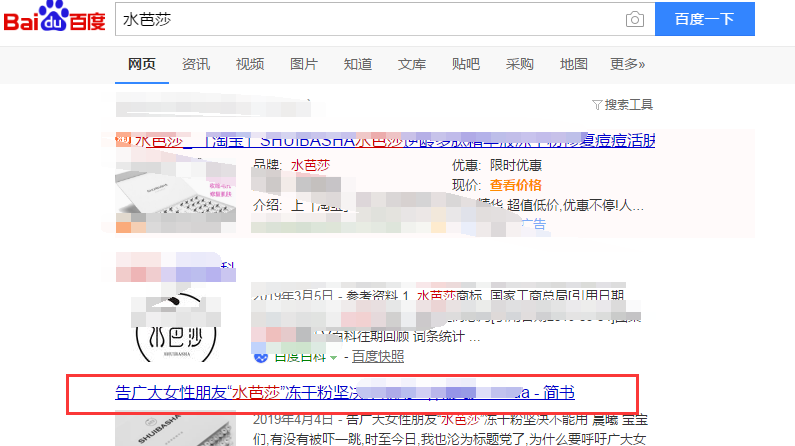Select the 采购 tab
795x446 pixels.
click(520, 65)
